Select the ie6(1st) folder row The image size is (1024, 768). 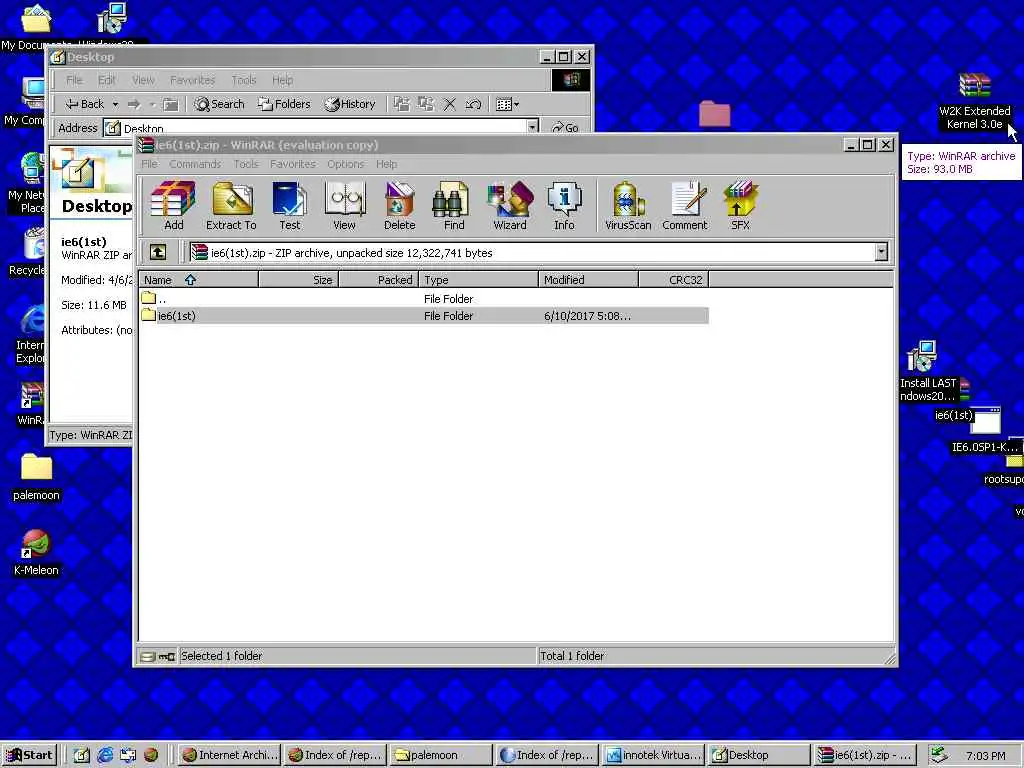tap(424, 315)
